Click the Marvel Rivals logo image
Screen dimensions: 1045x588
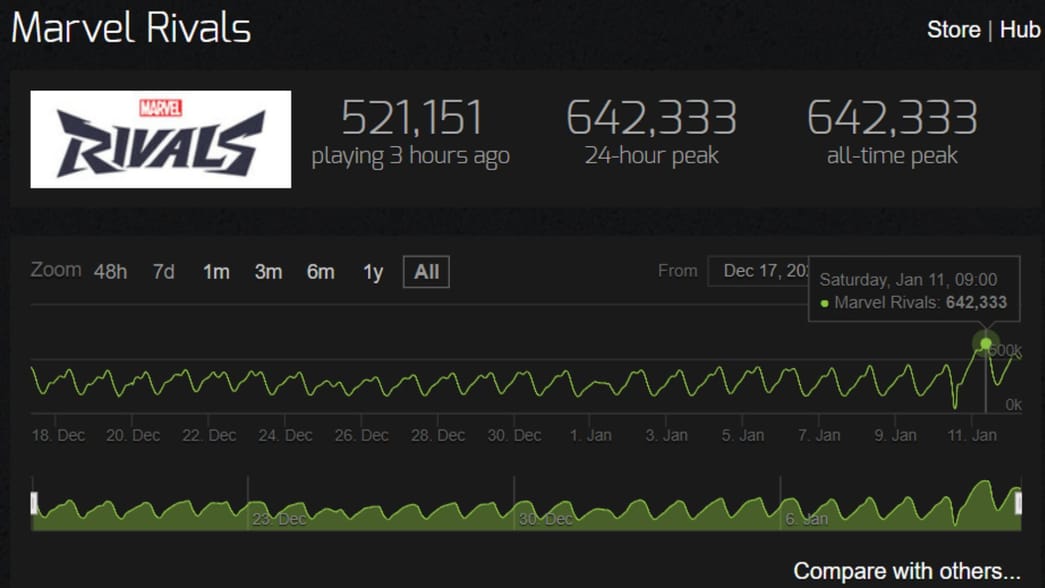pyautogui.click(x=161, y=139)
